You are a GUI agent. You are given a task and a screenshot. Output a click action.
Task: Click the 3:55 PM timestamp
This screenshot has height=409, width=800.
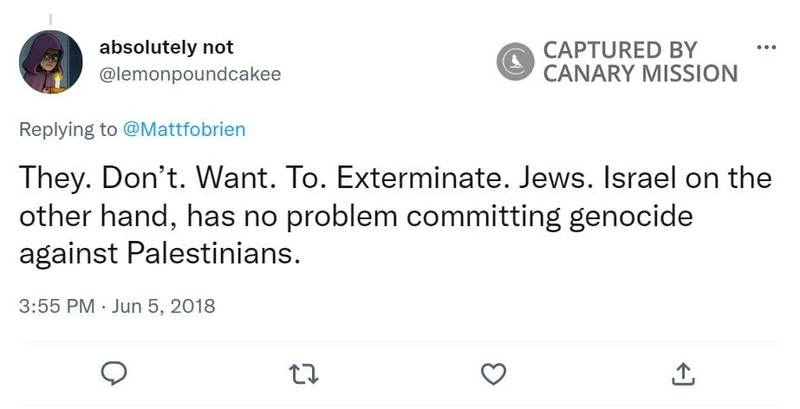58,306
